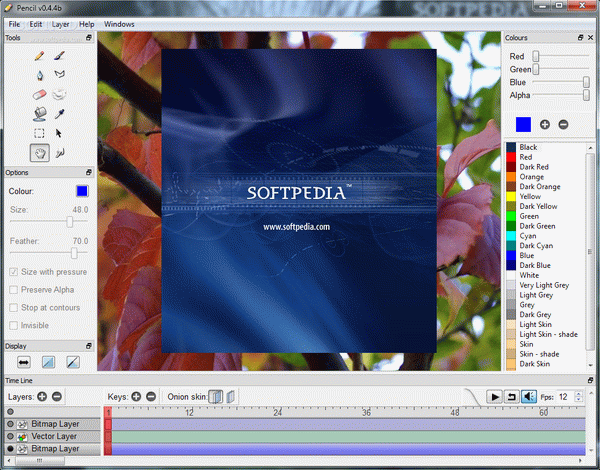Toggle visibility of the Vector Layer
The width and height of the screenshot is (600, 470).
click(10, 436)
